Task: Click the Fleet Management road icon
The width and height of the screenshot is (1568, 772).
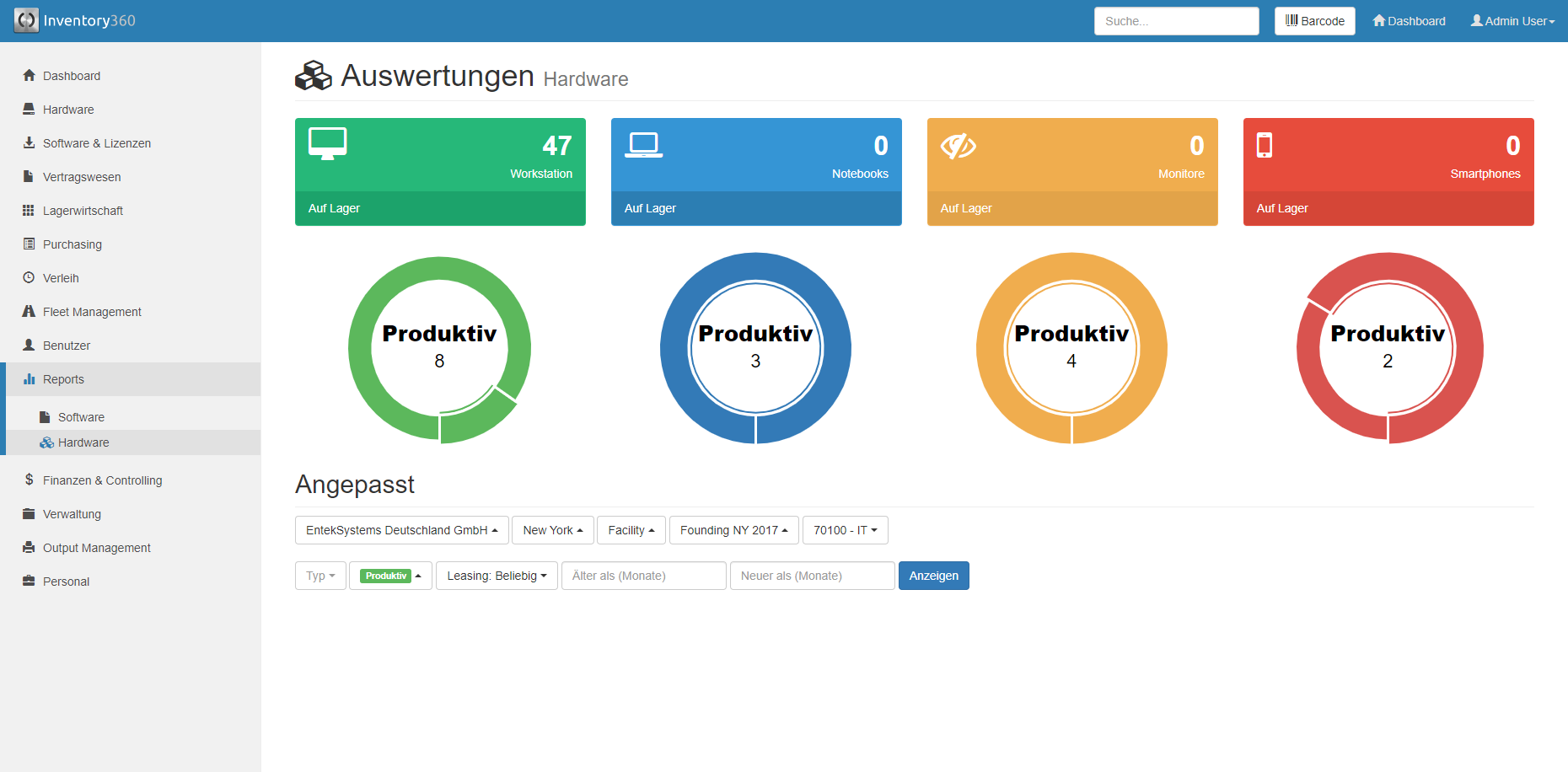Action: (x=29, y=312)
